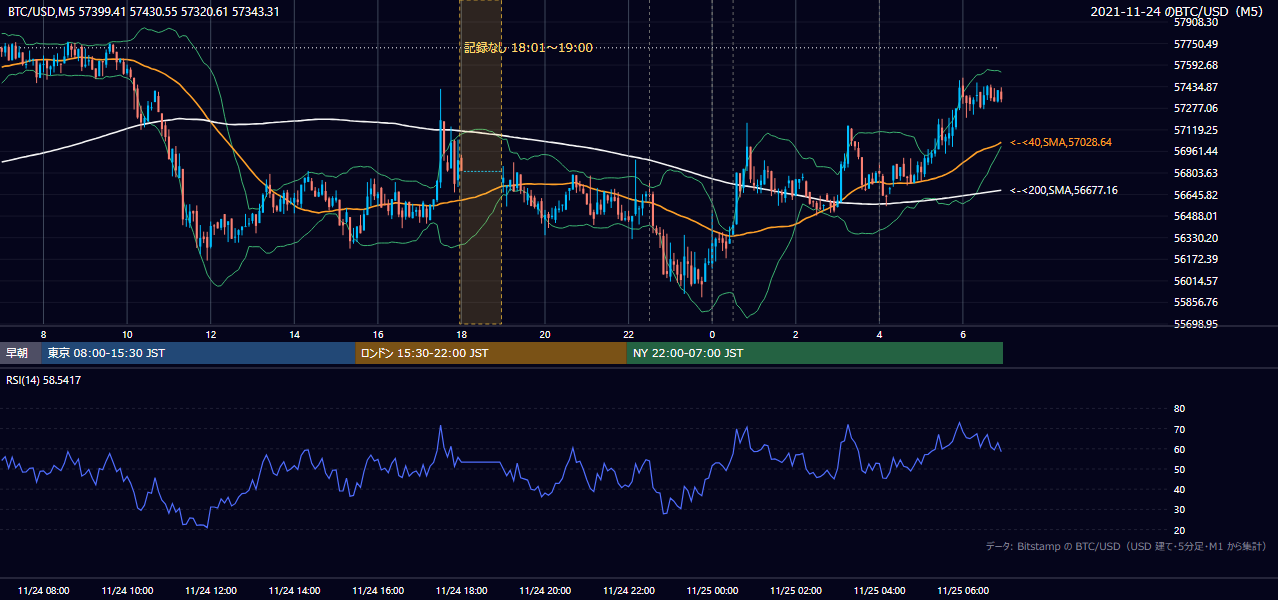Click hour label 16 below the price chart
The height and width of the screenshot is (600, 1278).
click(x=378, y=334)
